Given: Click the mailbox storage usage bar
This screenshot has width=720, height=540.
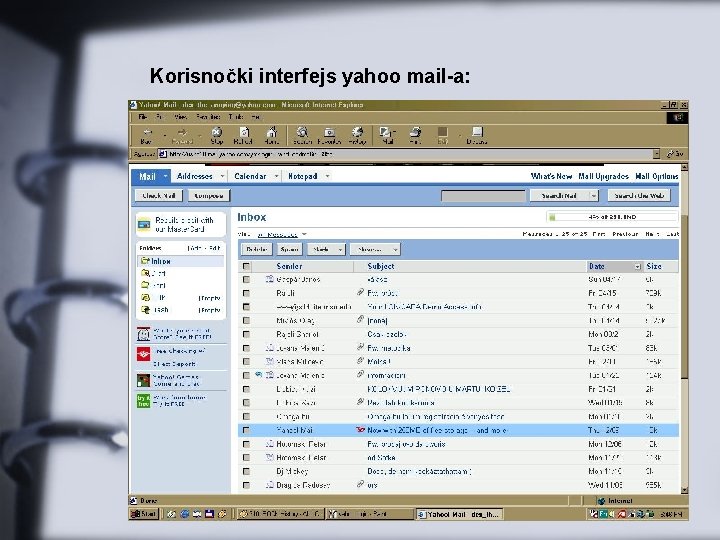Looking at the screenshot, I should tap(612, 217).
